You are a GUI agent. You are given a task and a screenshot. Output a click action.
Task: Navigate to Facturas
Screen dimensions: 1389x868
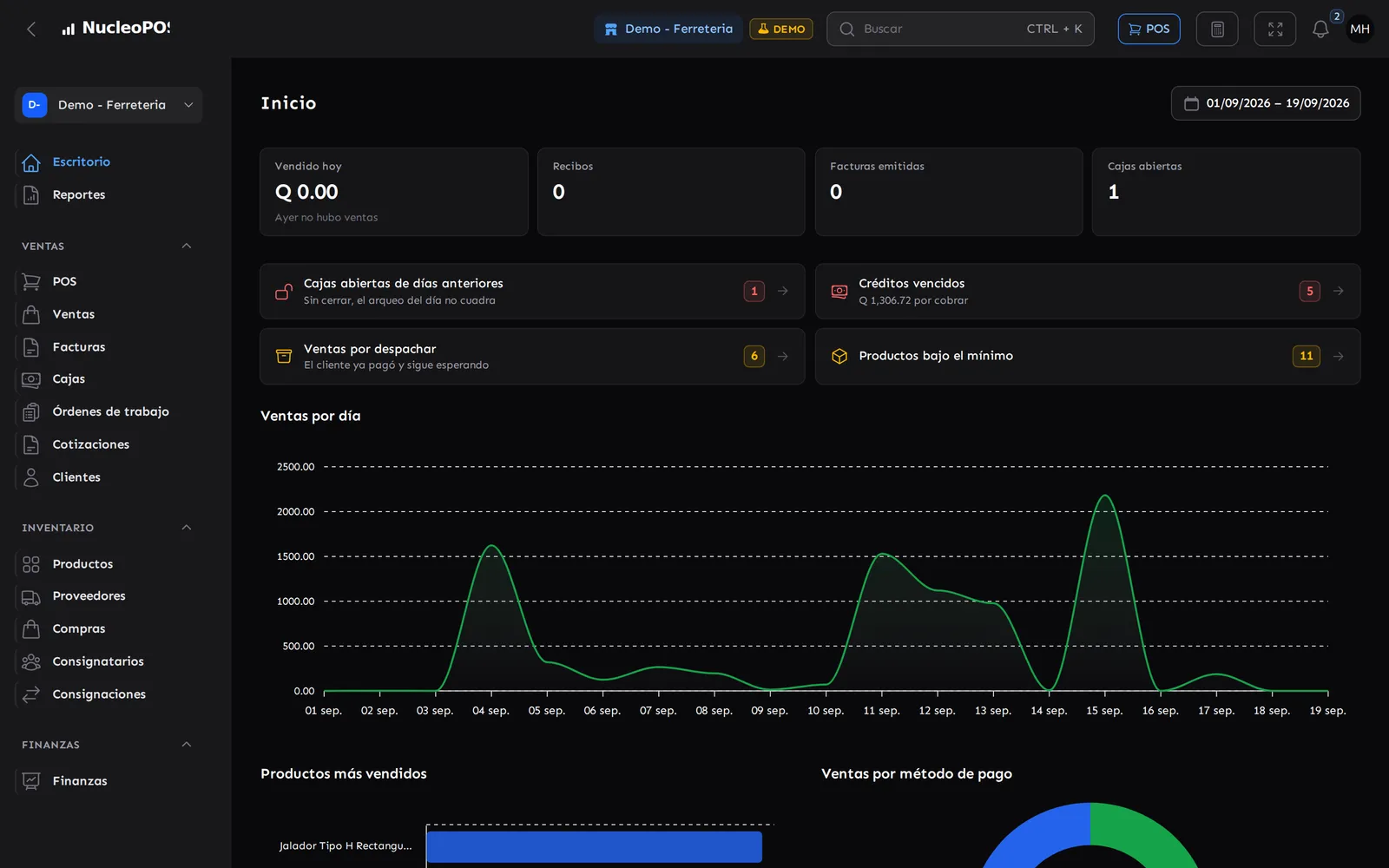point(79,347)
